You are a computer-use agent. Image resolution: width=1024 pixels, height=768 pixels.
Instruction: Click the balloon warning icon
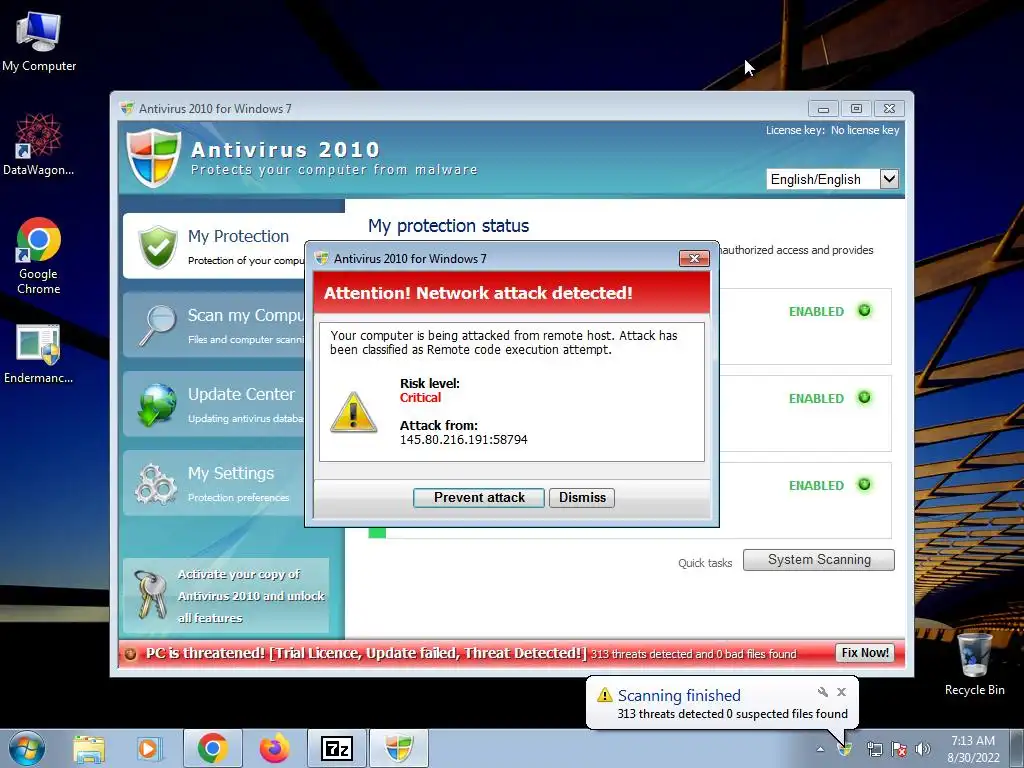pyautogui.click(x=605, y=695)
